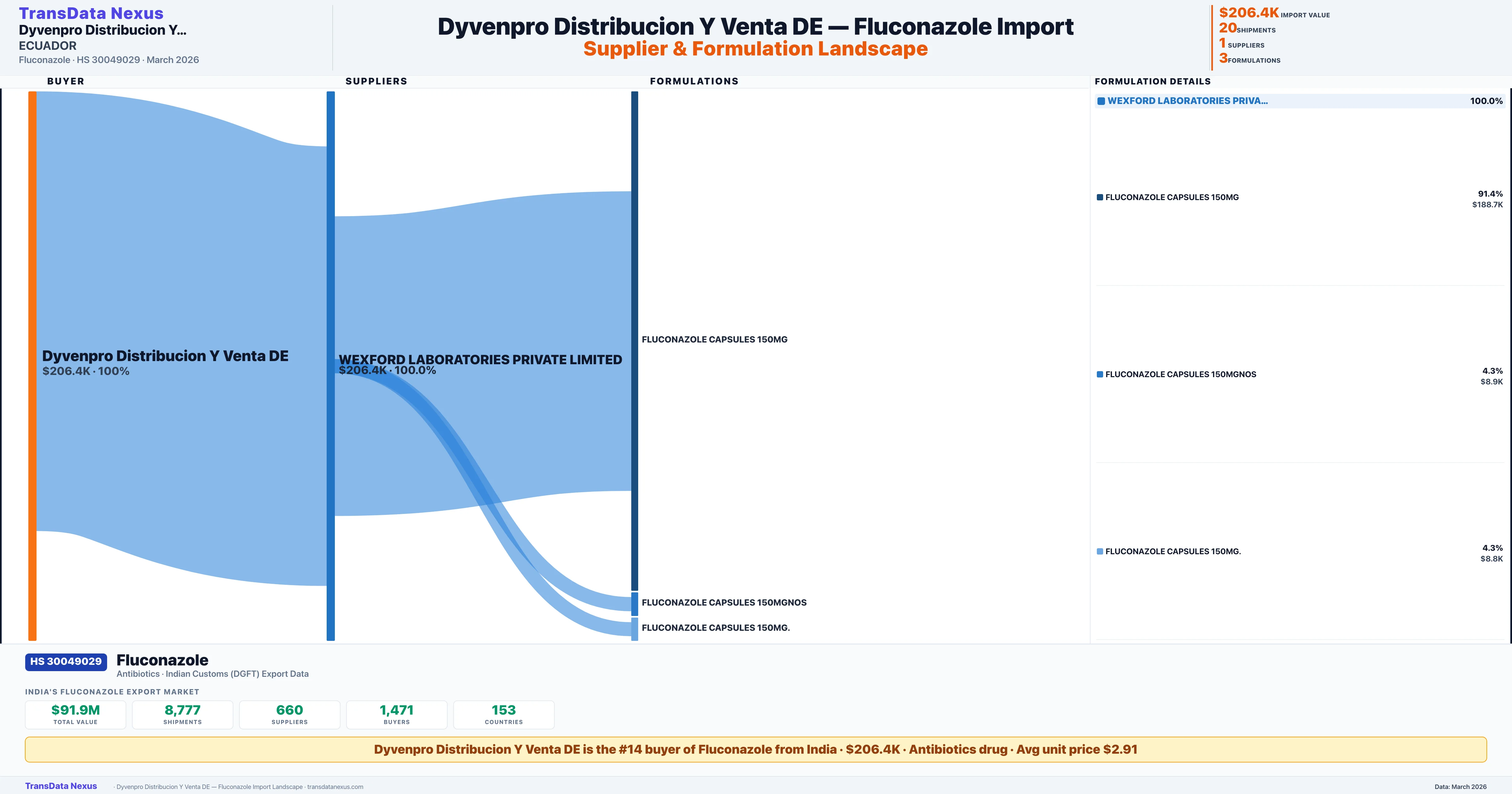Click the Fluconazole Capsules 150MG legend swatch
This screenshot has width=1512, height=794.
(x=1100, y=197)
